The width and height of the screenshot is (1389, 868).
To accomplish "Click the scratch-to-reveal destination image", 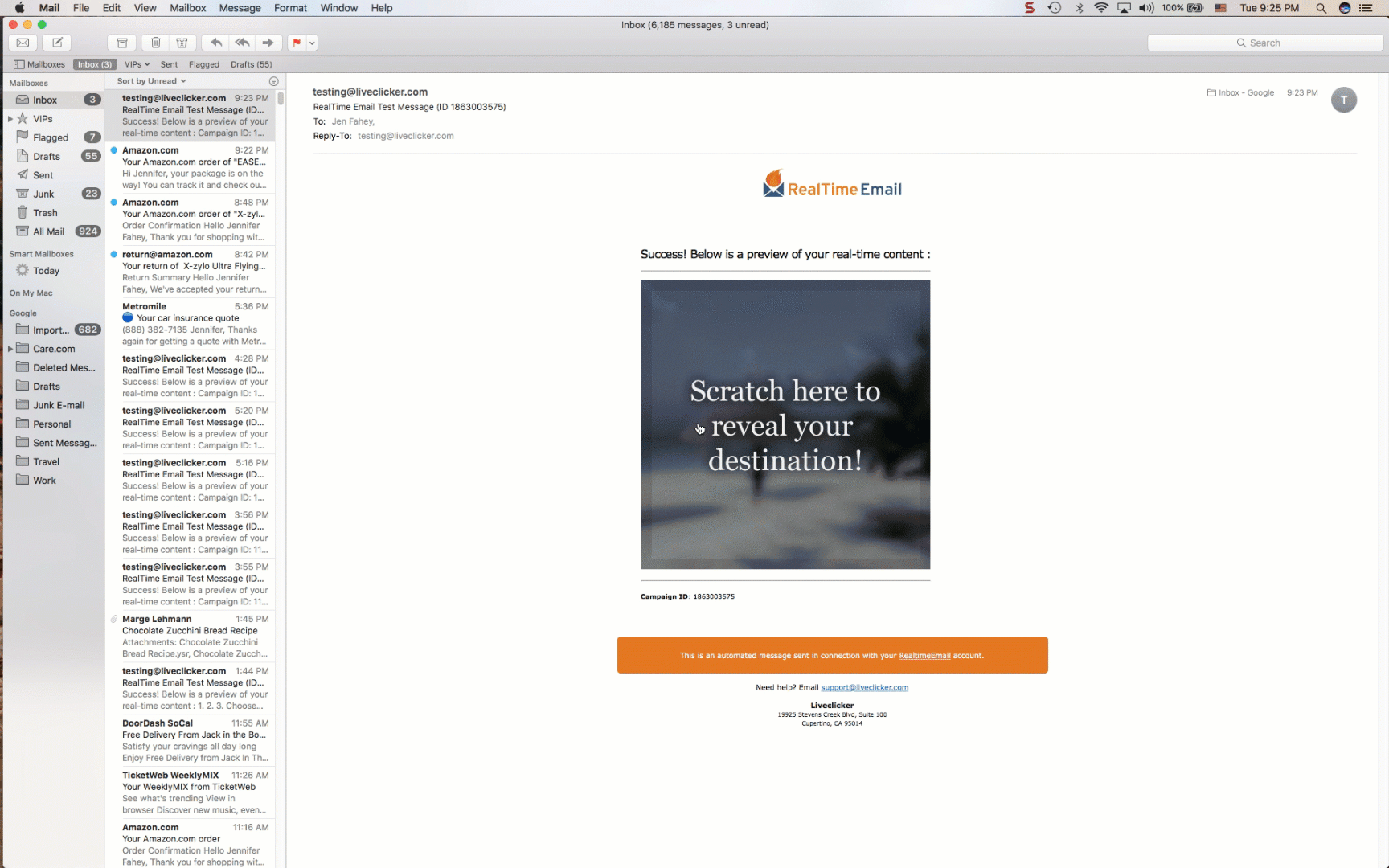I will [x=785, y=424].
